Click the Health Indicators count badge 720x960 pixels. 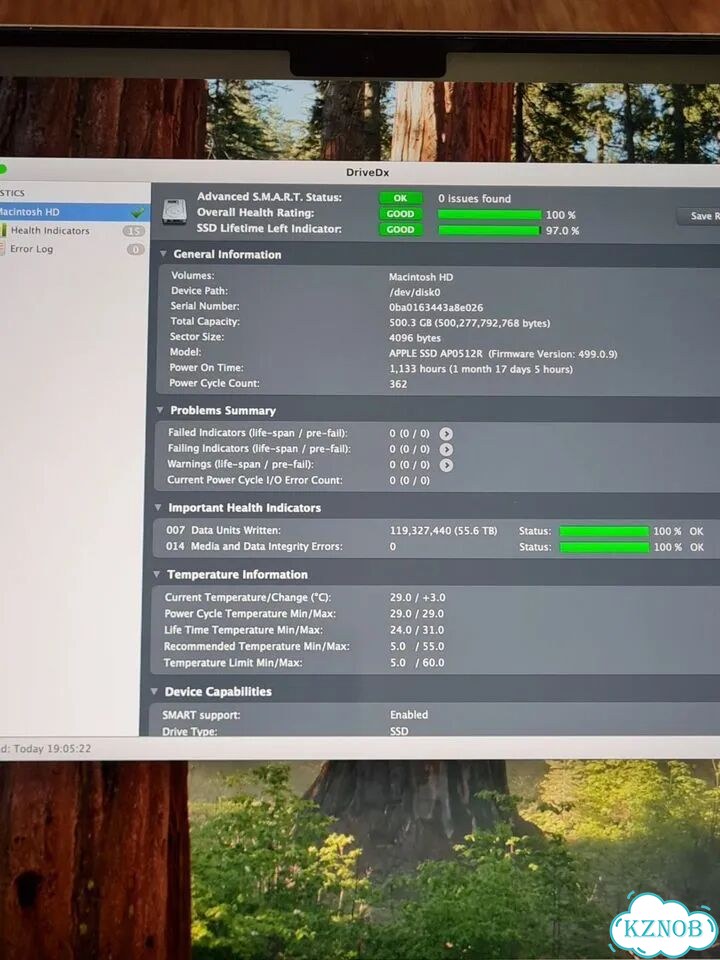tap(133, 231)
